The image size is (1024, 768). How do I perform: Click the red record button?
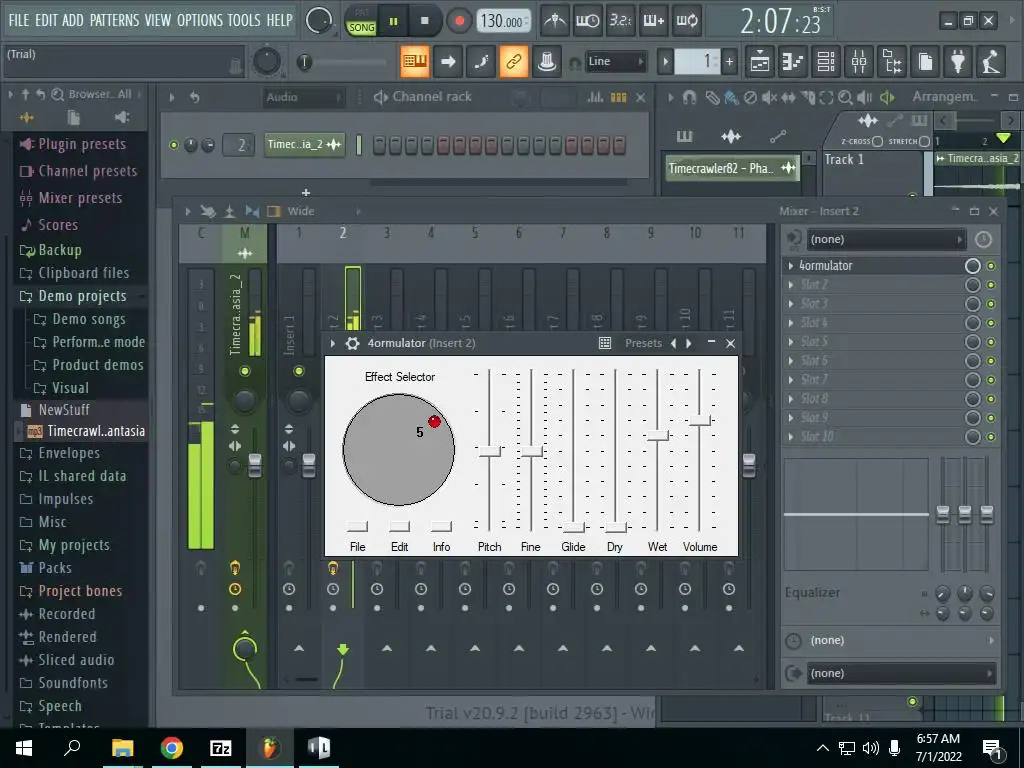click(x=459, y=22)
